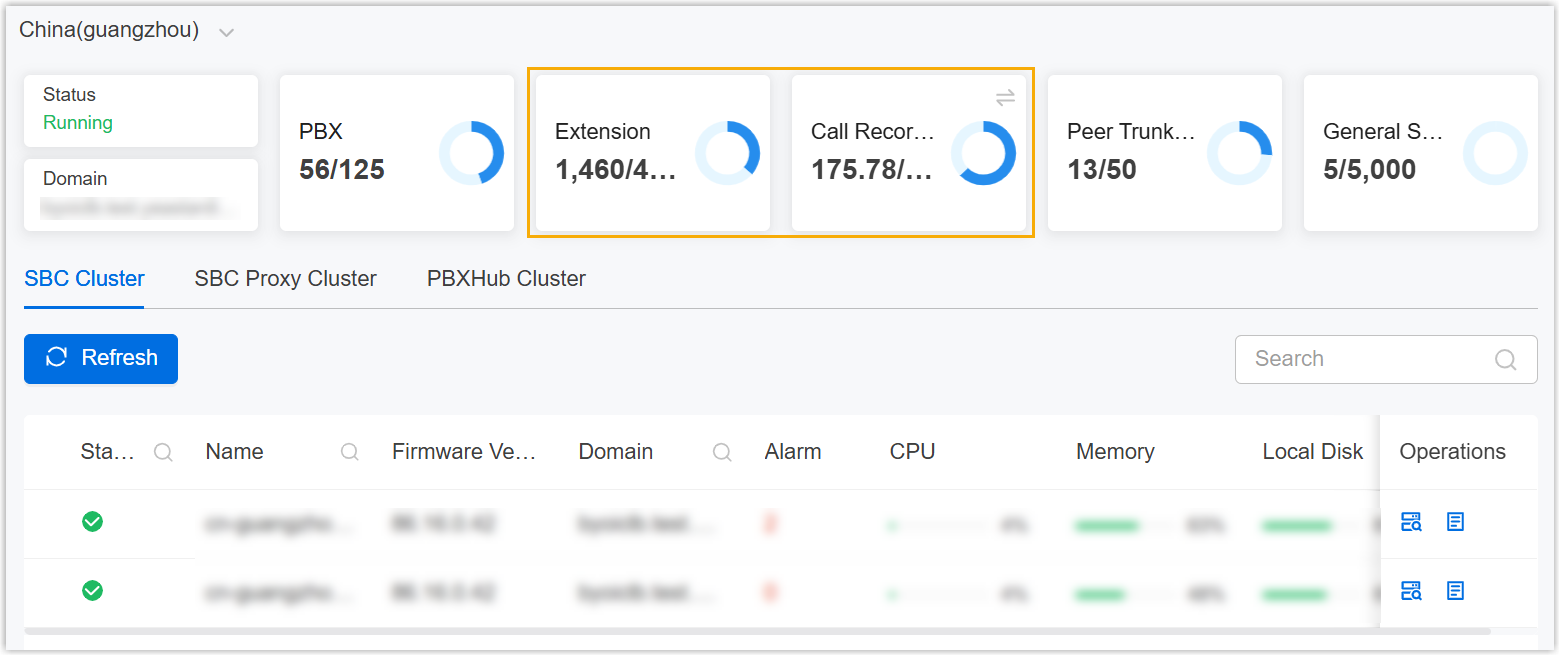Image resolution: width=1560 pixels, height=656 pixels.
Task: Click the search icon in Domain column header
Action: tap(722, 452)
